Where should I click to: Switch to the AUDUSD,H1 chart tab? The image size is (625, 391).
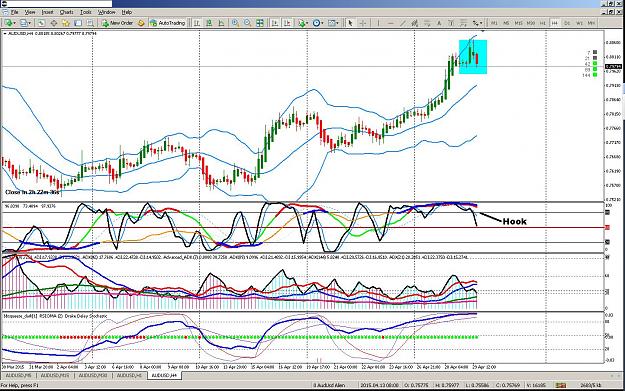pyautogui.click(x=129, y=375)
